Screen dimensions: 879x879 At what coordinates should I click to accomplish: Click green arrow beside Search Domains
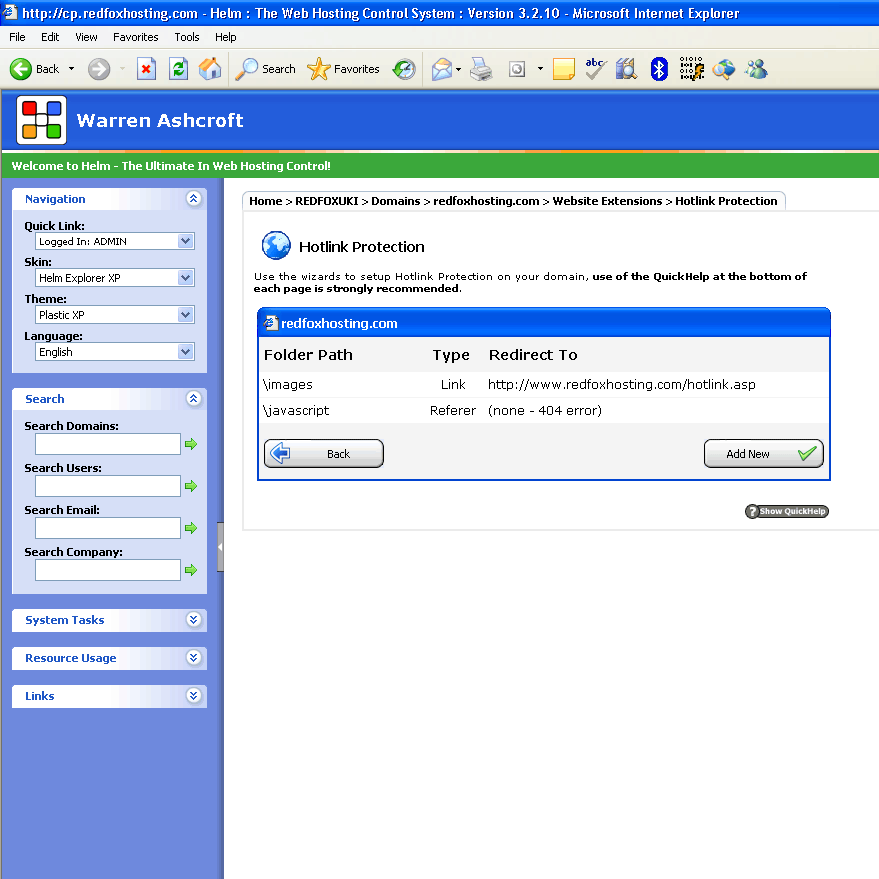(191, 444)
